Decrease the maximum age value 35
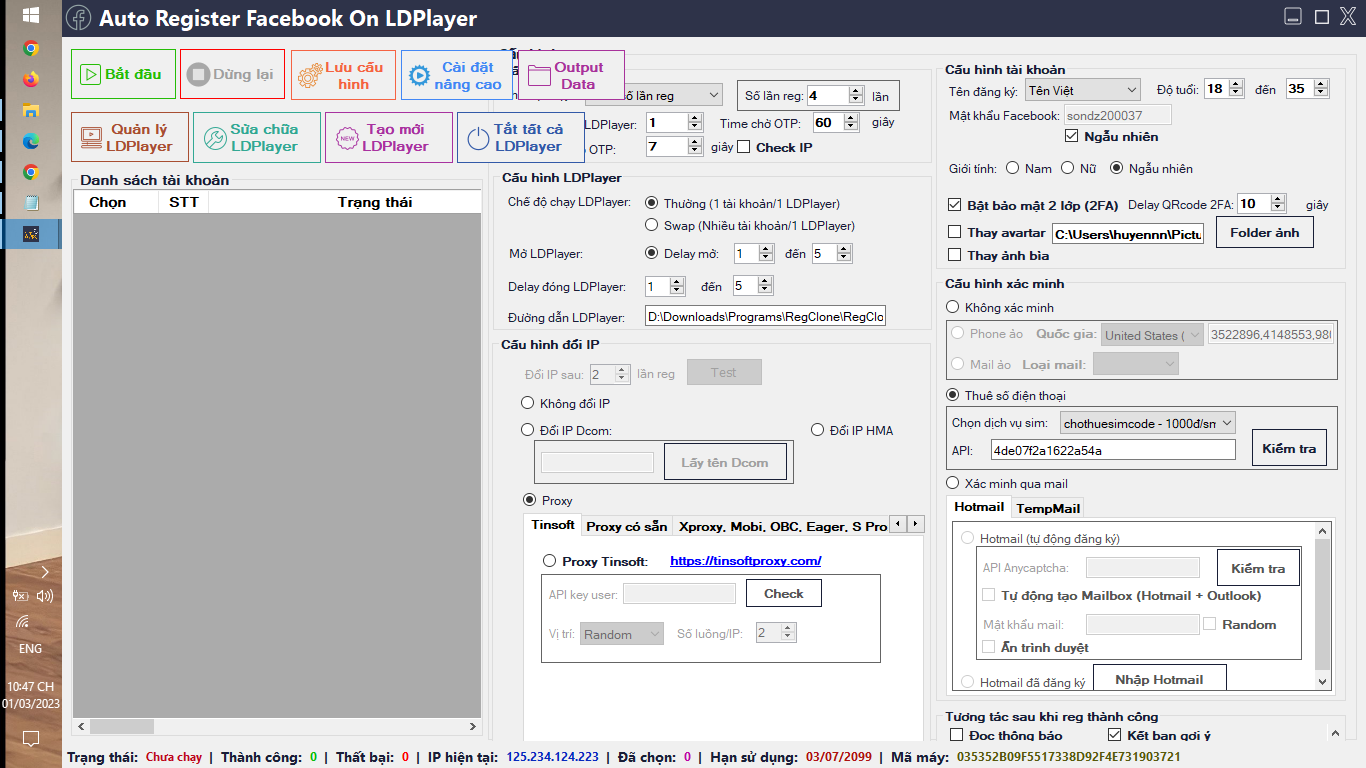Screen dimensions: 1366x768 click(1322, 93)
